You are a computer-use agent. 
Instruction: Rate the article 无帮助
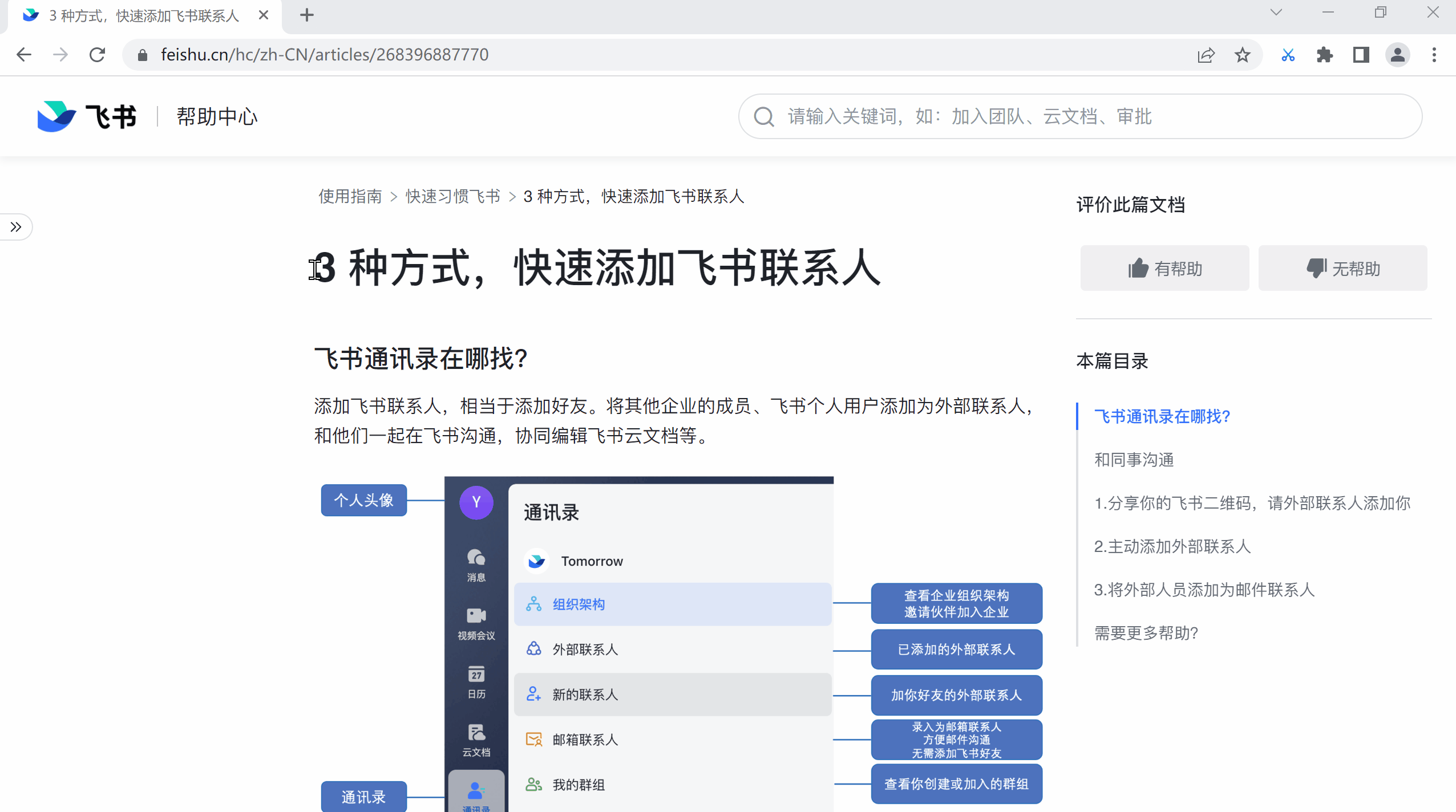1342,268
